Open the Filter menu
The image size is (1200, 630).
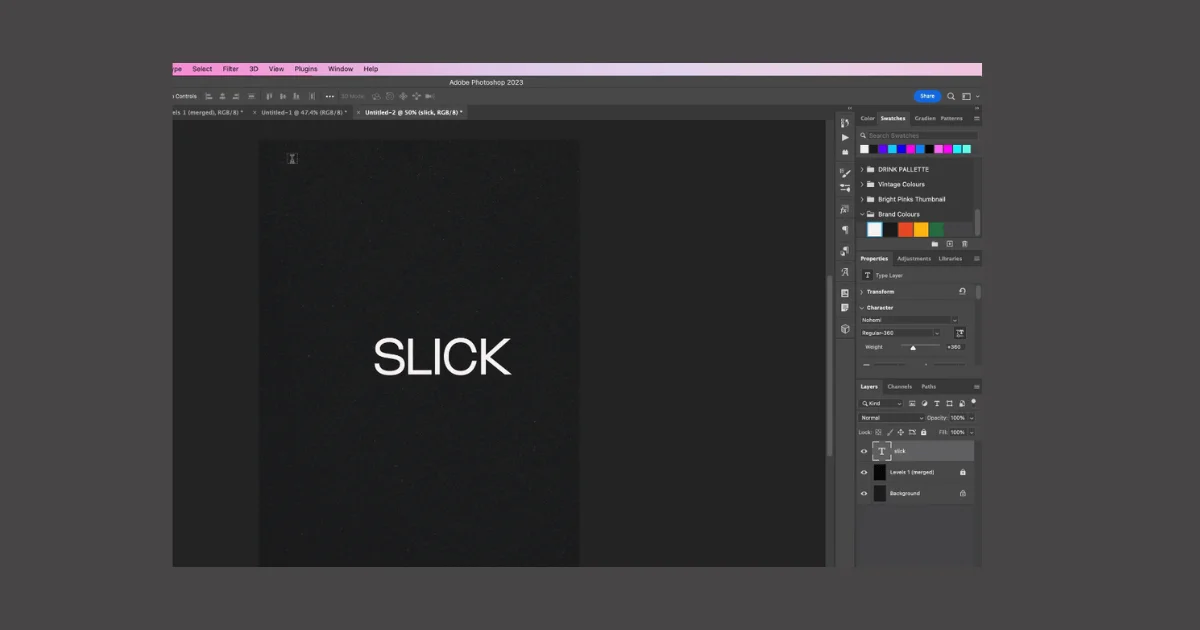click(230, 68)
